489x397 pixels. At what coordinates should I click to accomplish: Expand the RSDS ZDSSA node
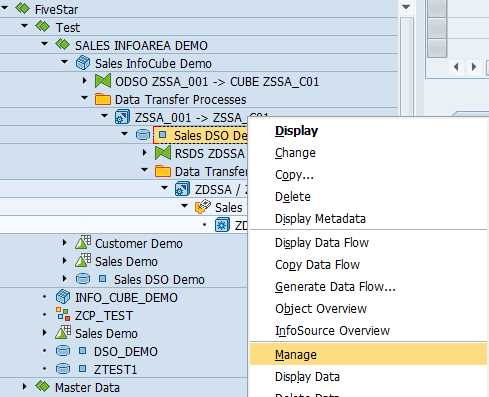click(x=145, y=152)
